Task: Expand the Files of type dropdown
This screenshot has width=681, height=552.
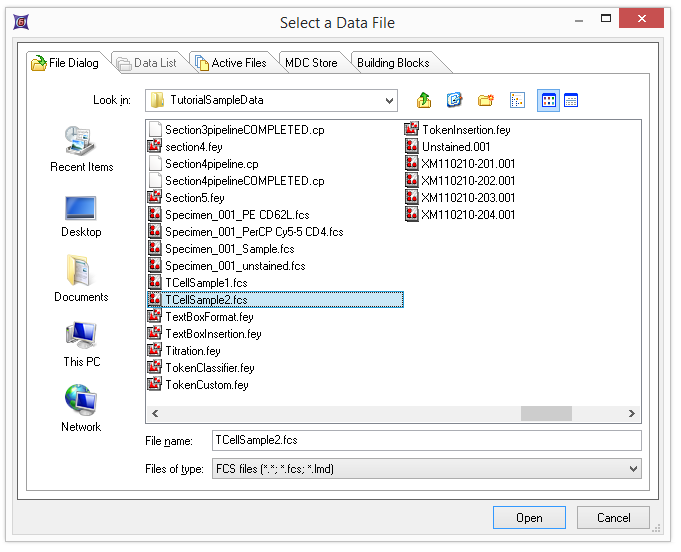Action: (x=632, y=468)
